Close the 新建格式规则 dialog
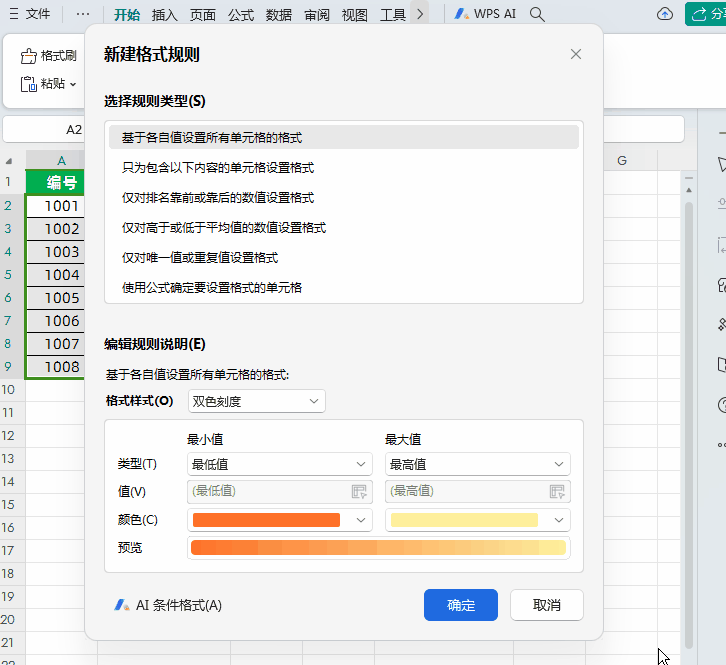The height and width of the screenshot is (665, 726). (x=576, y=54)
